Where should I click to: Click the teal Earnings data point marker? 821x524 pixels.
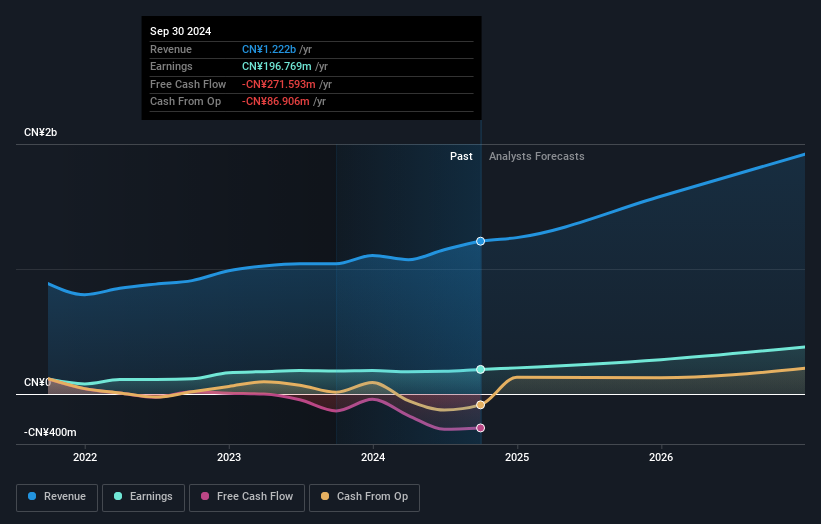point(480,370)
